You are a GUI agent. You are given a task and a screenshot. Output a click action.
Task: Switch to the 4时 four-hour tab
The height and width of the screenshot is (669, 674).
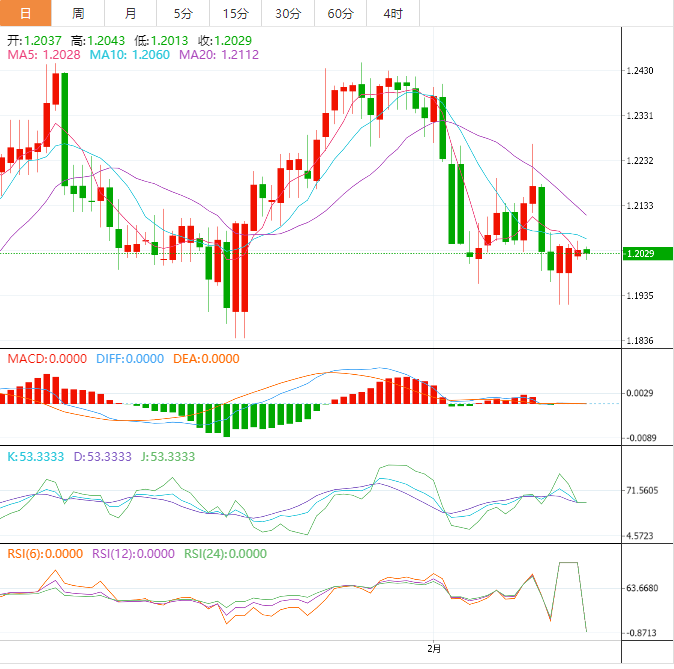point(393,13)
